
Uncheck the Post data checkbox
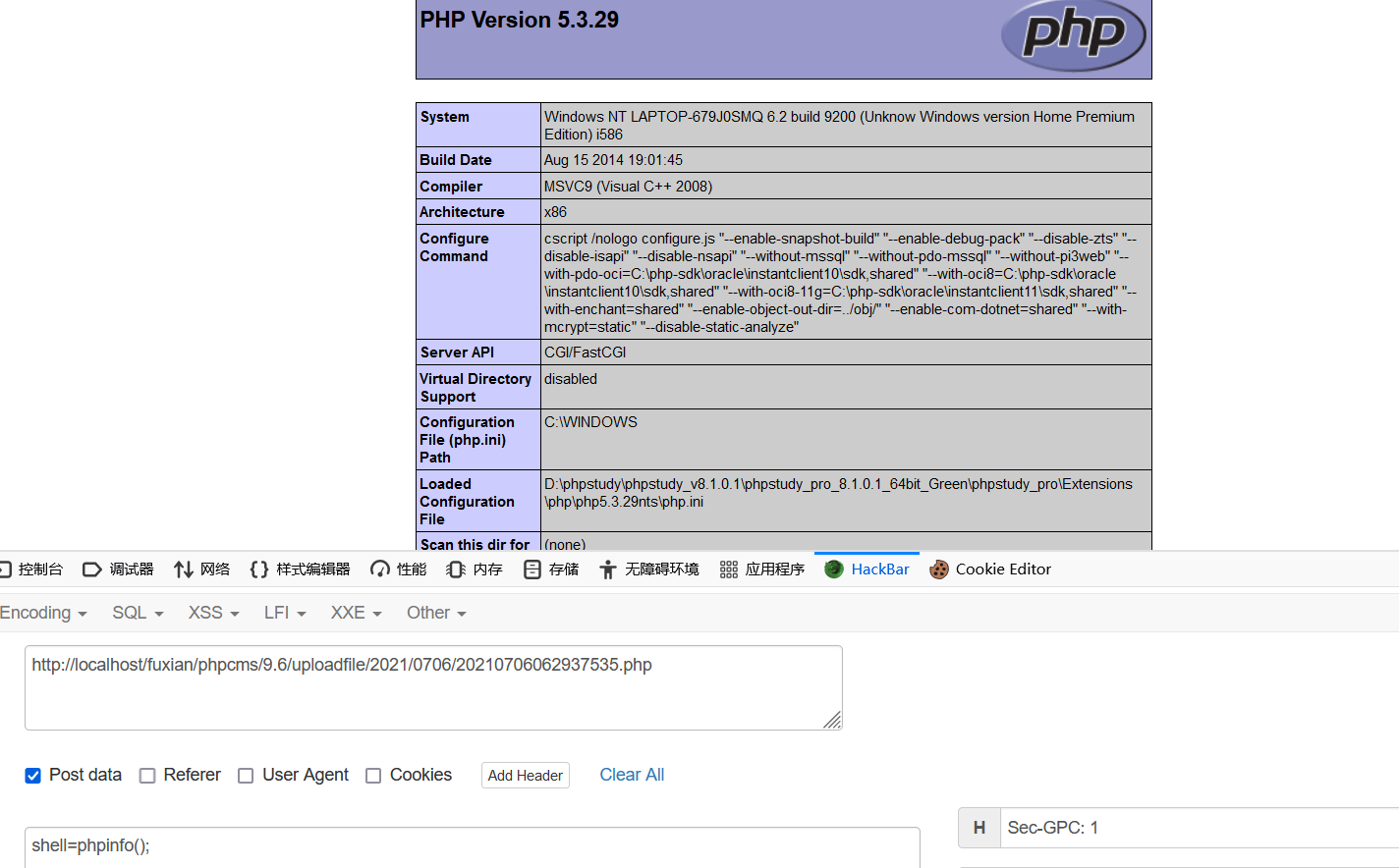pos(32,776)
